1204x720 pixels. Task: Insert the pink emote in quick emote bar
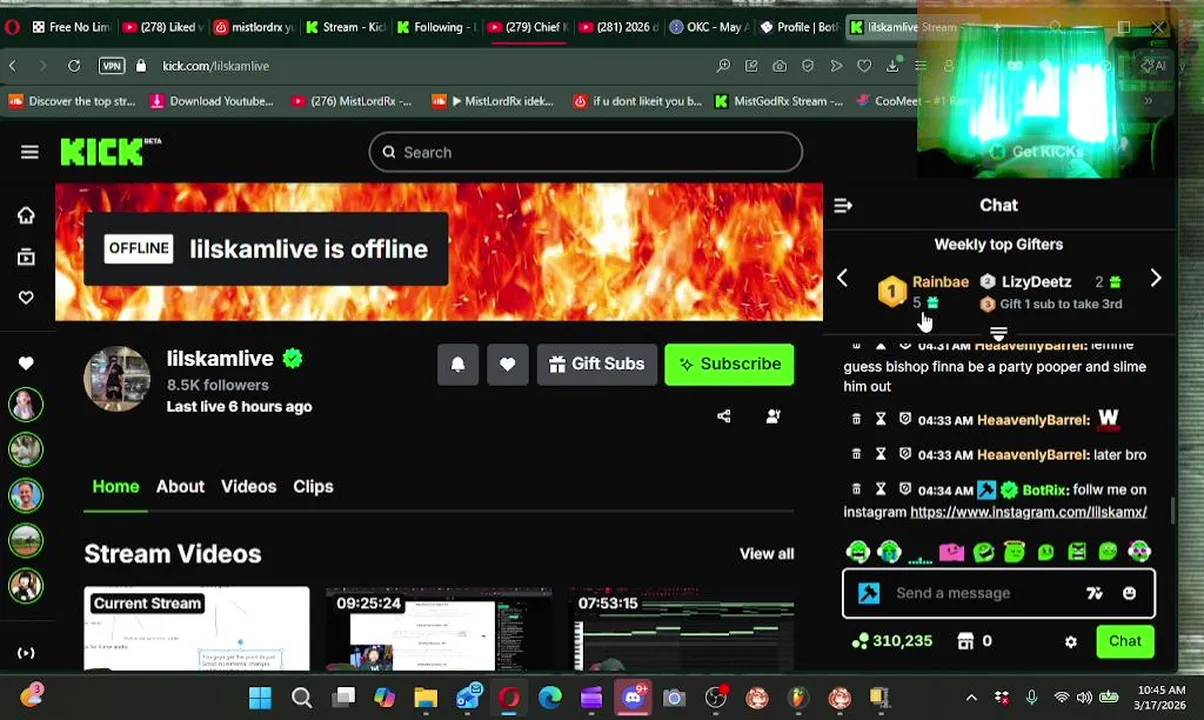point(951,551)
